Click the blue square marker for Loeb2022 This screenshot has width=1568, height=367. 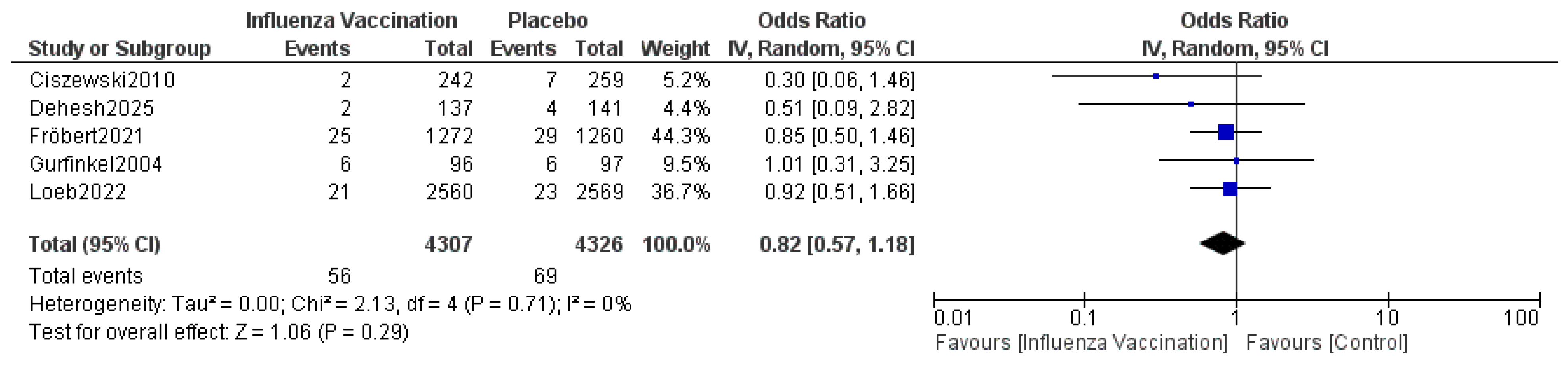click(1230, 188)
